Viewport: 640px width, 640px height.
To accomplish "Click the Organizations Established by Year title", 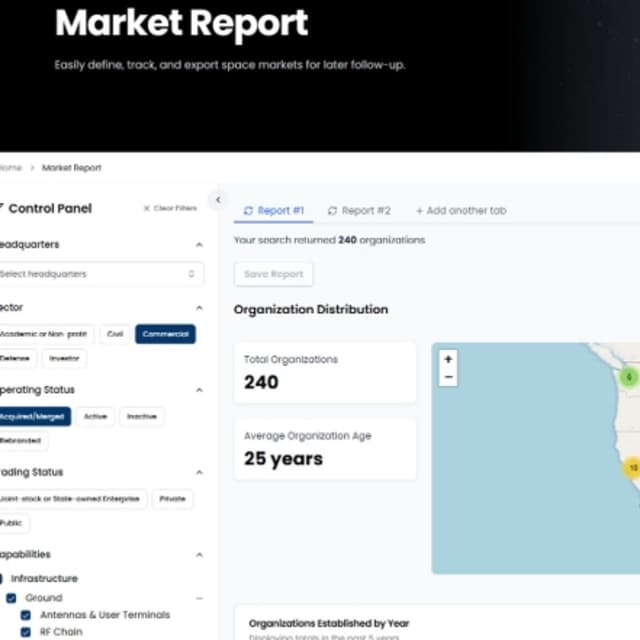I will pos(329,623).
